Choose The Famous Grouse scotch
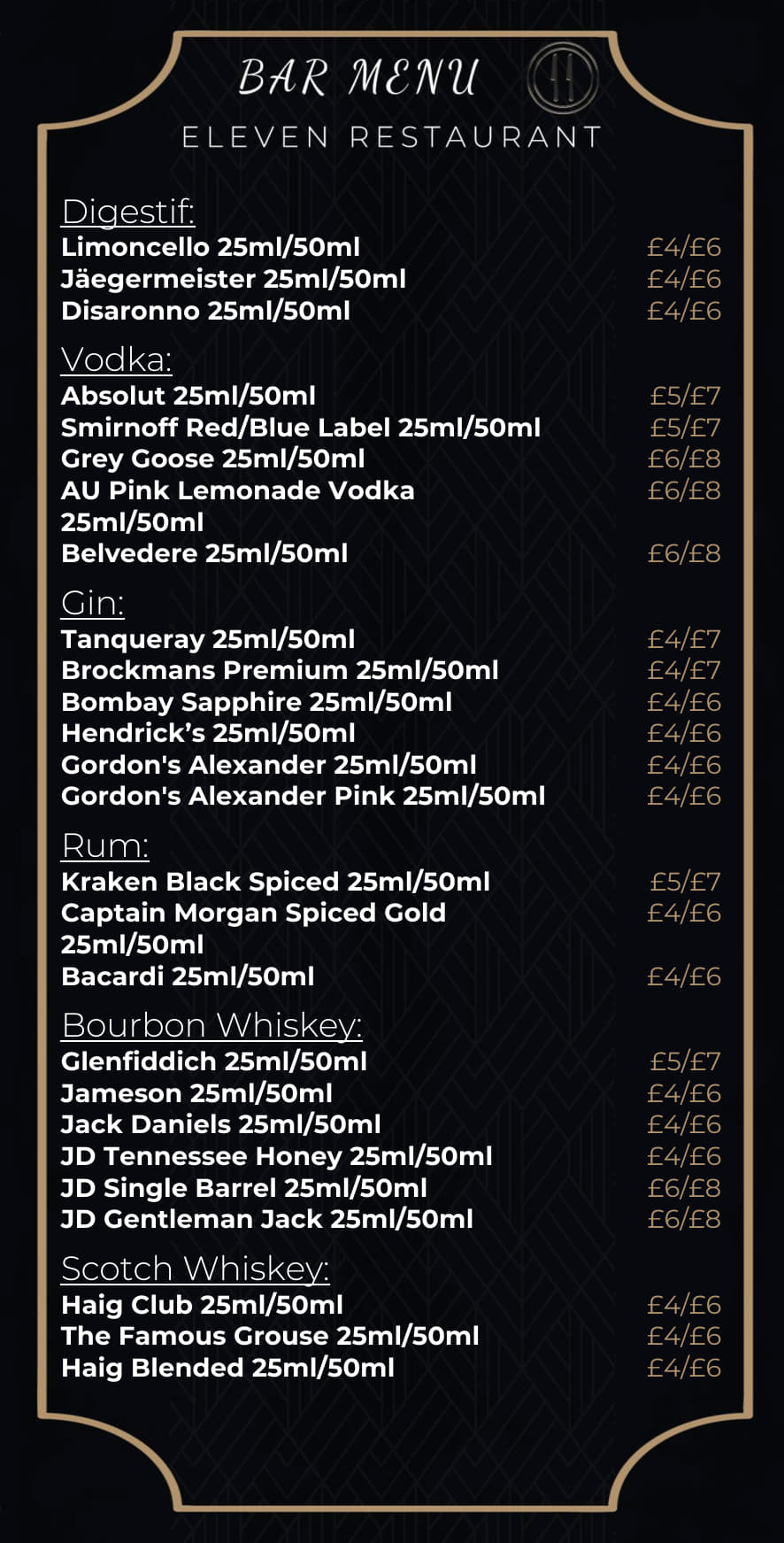 coord(270,1336)
